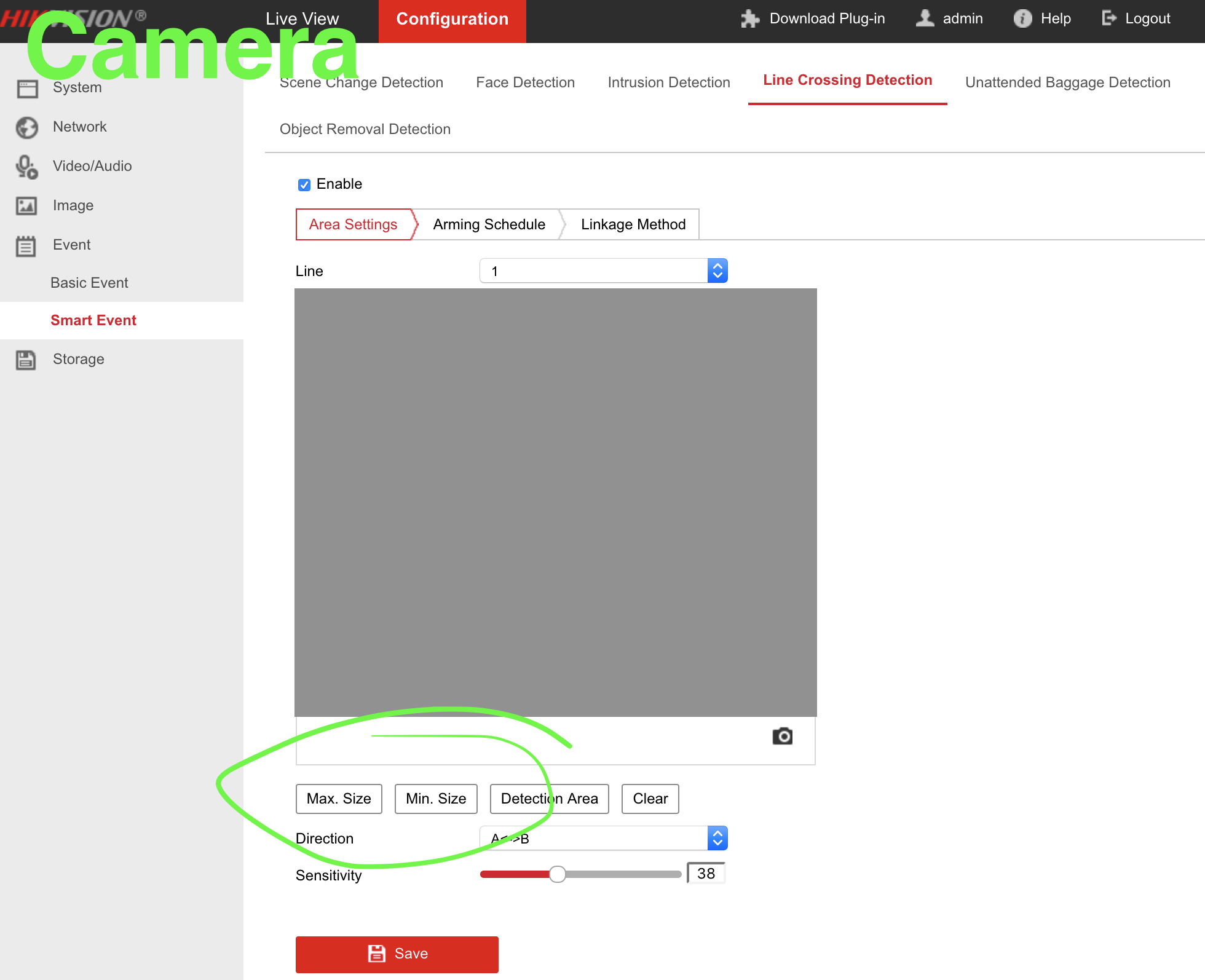Image resolution: width=1205 pixels, height=980 pixels.
Task: Open the System settings icon
Action: pyautogui.click(x=26, y=87)
